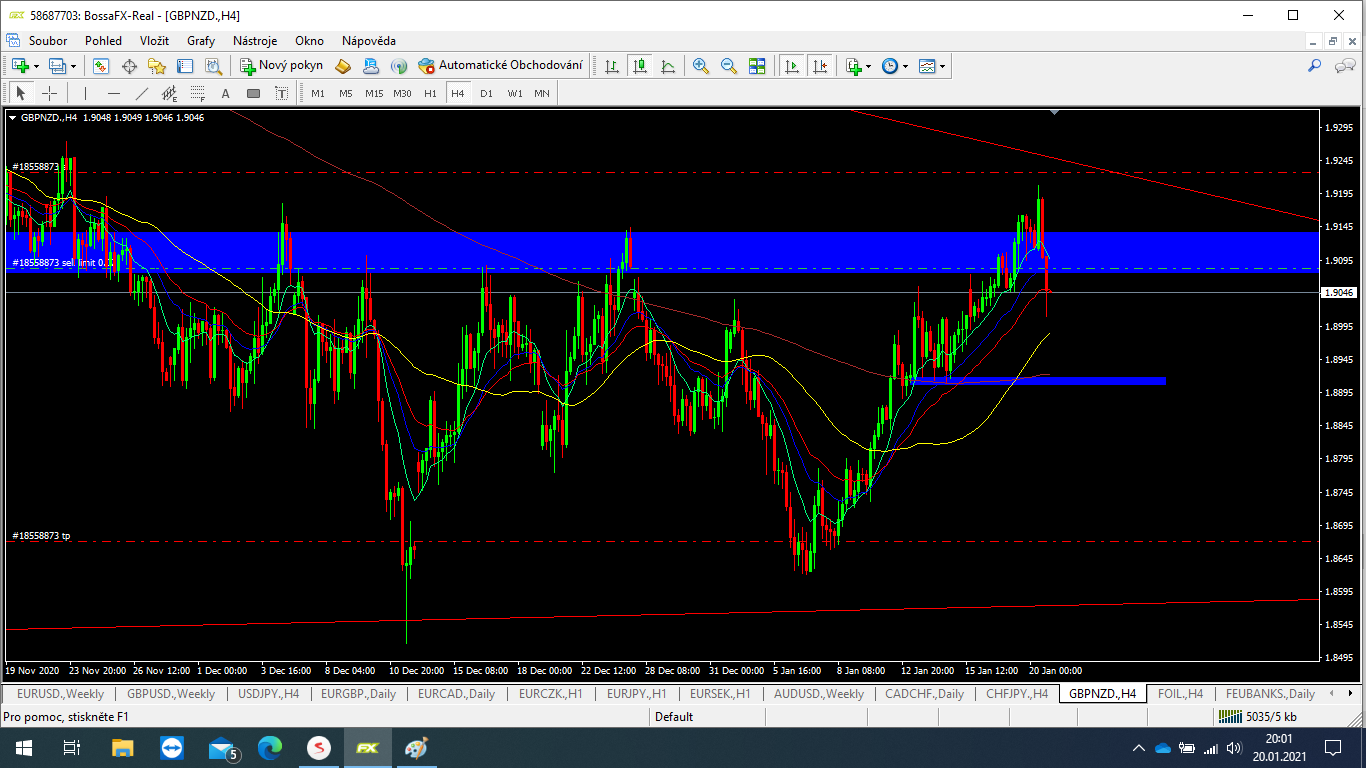Zoom in on the chart
This screenshot has width=1366, height=768.
701,66
